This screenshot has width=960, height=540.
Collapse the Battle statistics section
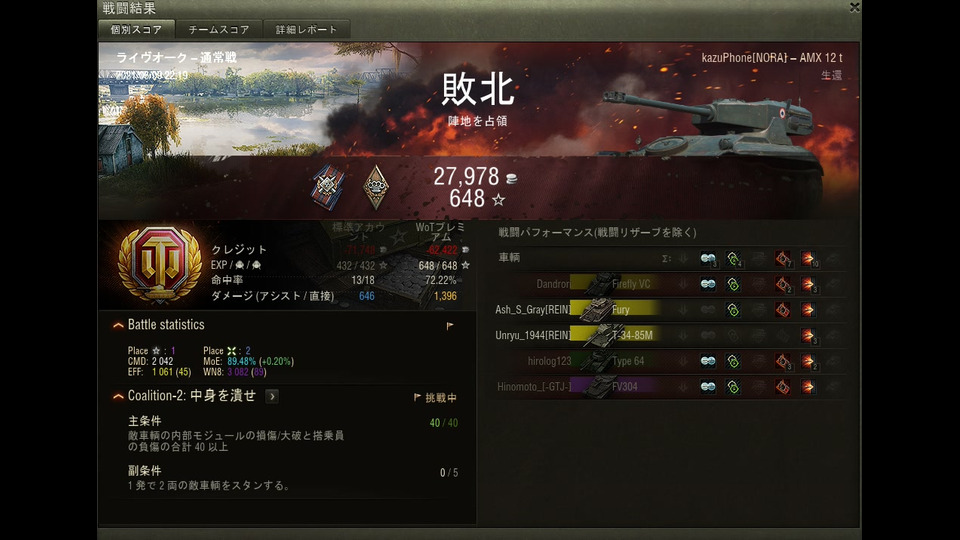point(118,325)
